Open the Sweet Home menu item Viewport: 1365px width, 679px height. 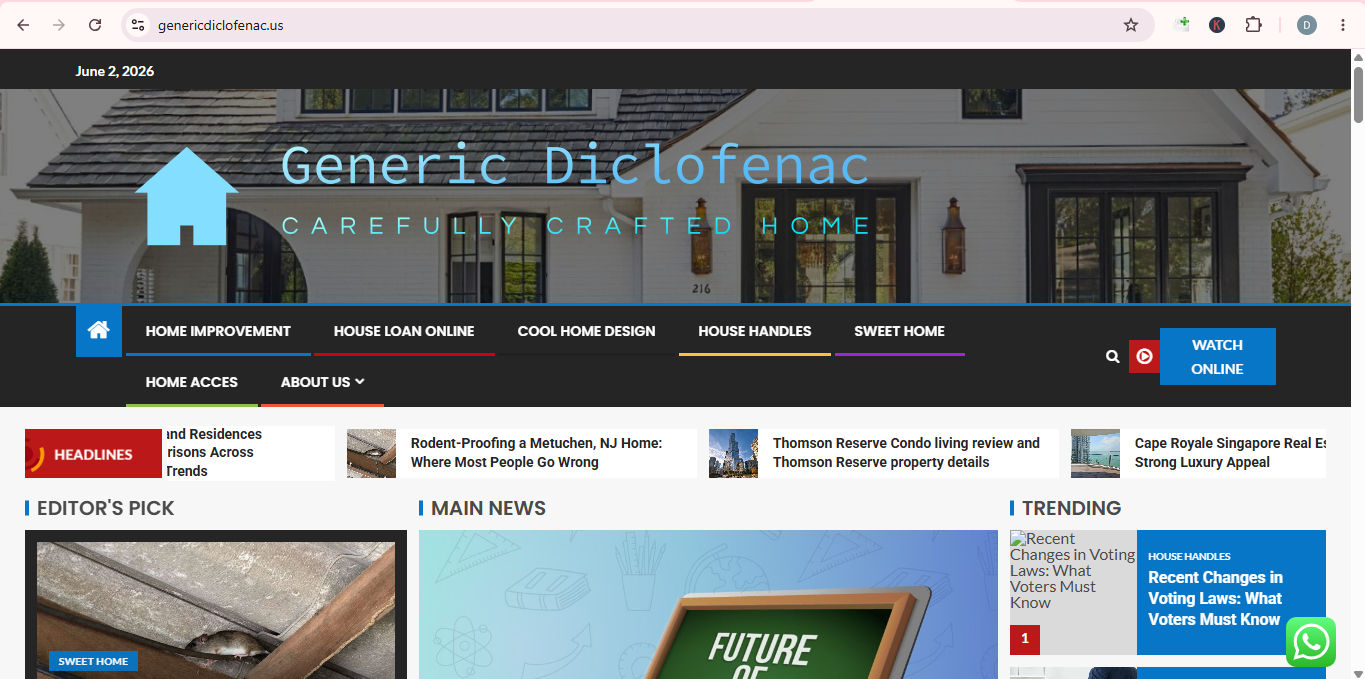click(x=899, y=331)
